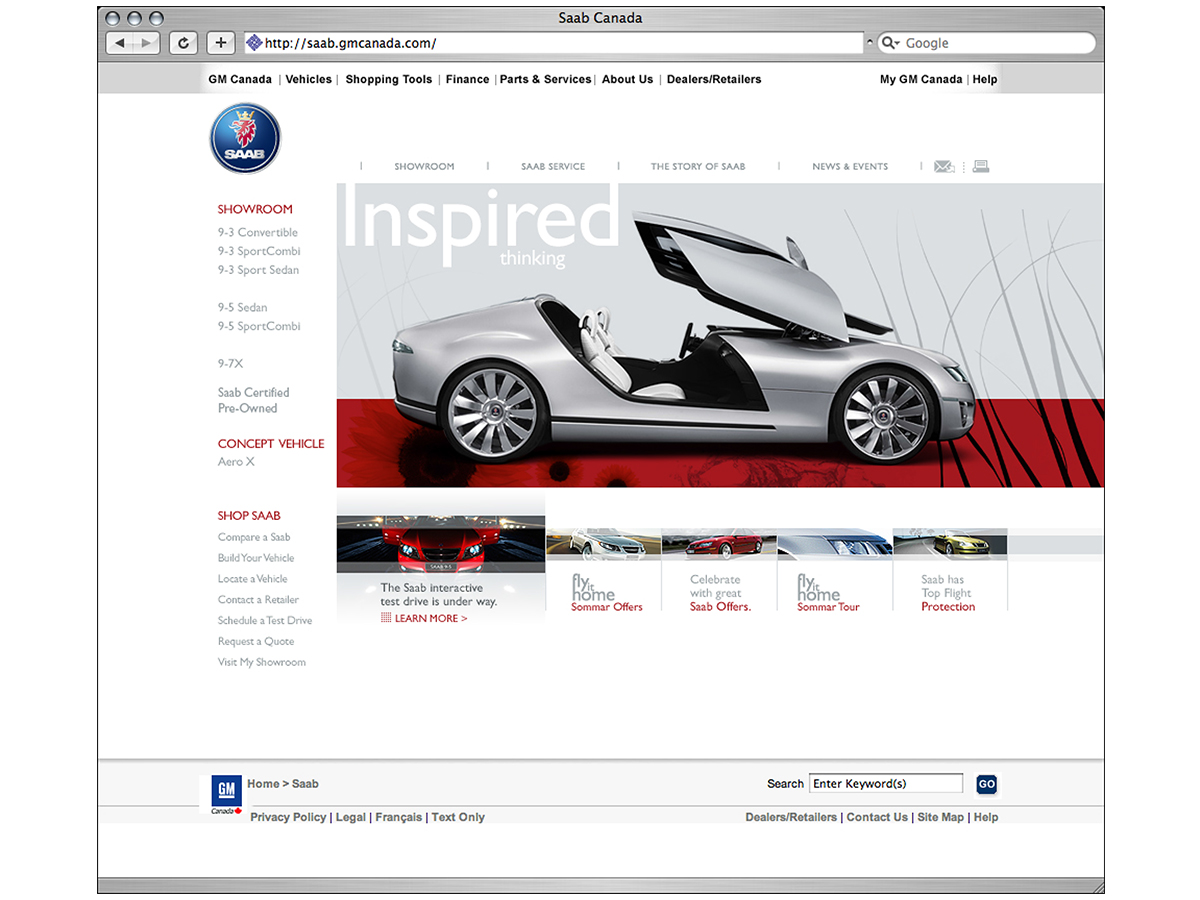Screen dimensions: 1200x900
Task: Open Help in the footer links
Action: point(986,818)
